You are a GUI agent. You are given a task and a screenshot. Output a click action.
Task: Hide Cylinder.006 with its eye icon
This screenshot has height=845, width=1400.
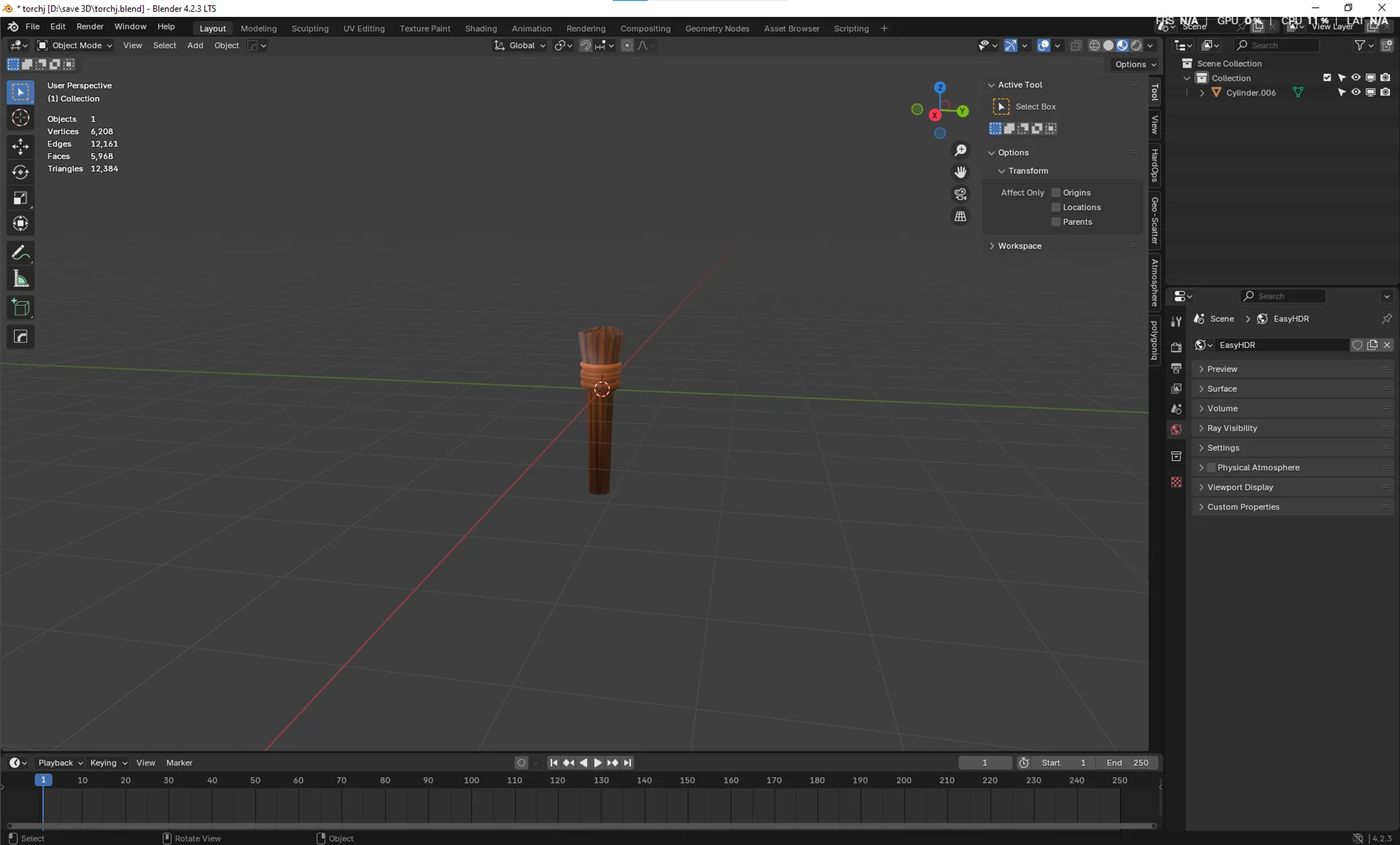click(1356, 93)
